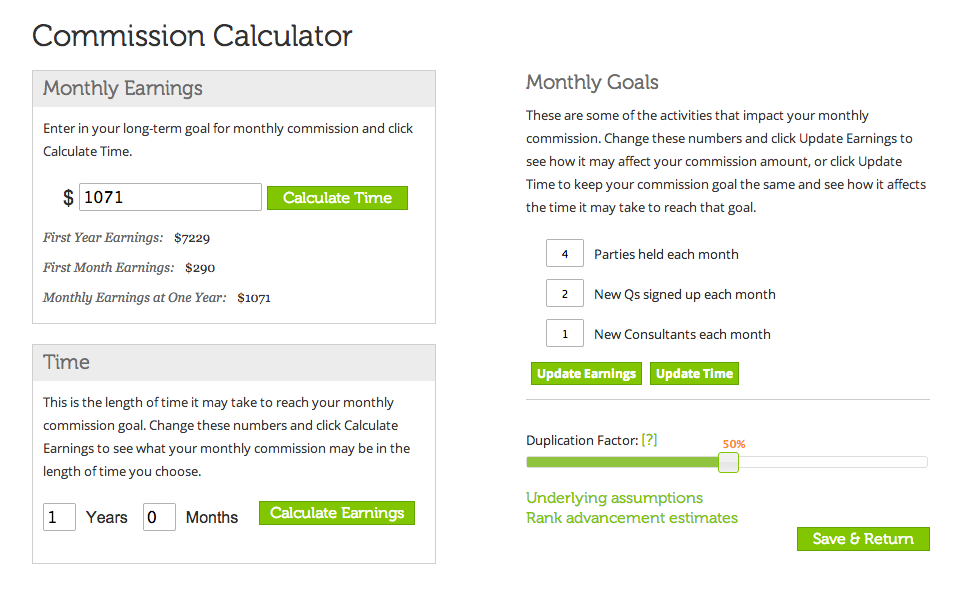The height and width of the screenshot is (596, 956).
Task: Click the Commission Calculator page title
Action: pyautogui.click(x=192, y=36)
